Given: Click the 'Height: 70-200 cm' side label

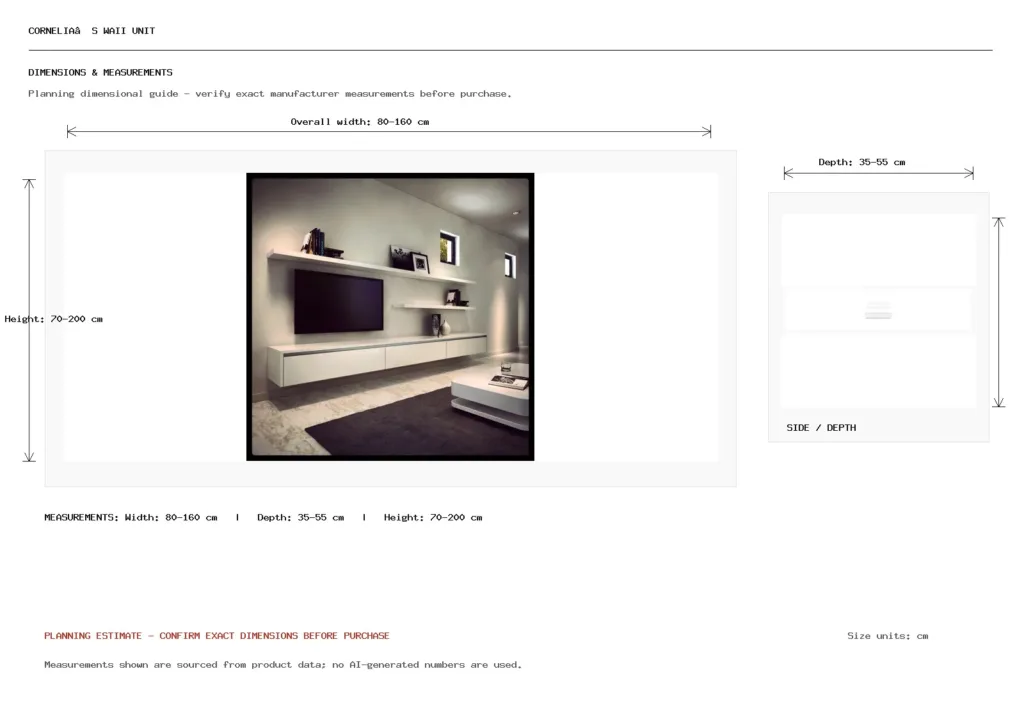Looking at the screenshot, I should (x=54, y=319).
